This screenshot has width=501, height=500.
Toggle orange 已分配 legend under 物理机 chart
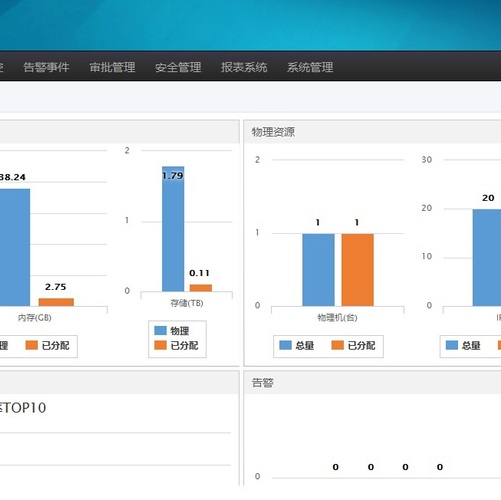click(x=353, y=345)
